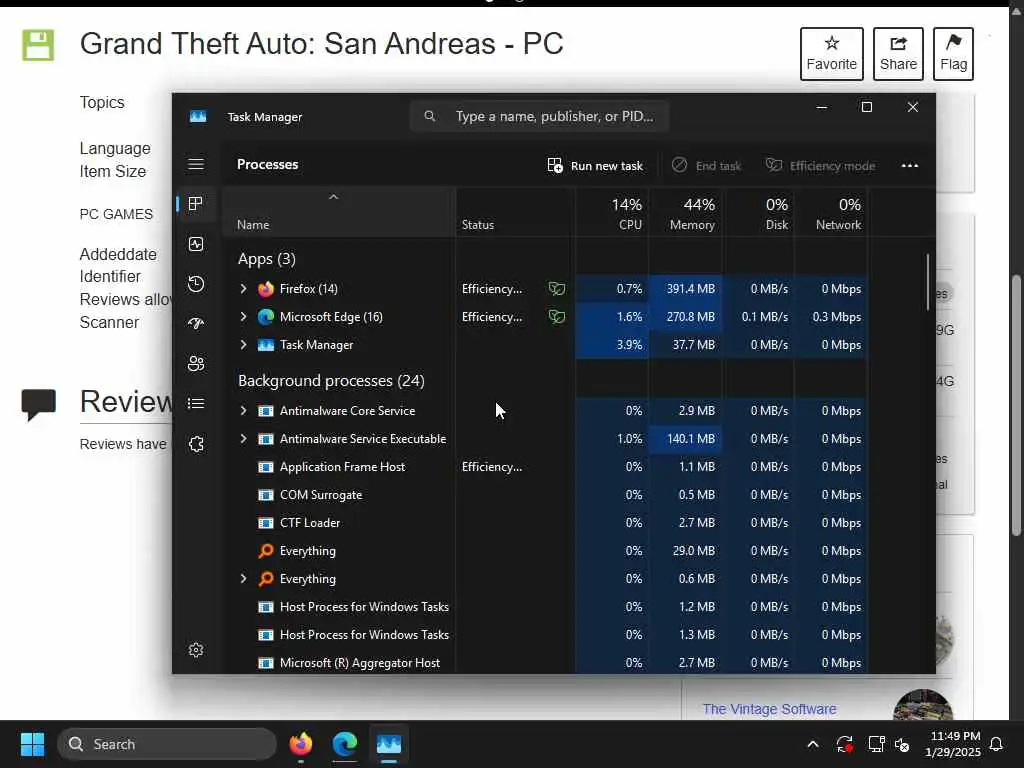The image size is (1024, 768).
Task: Sort processes by Memory column header
Action: point(686,214)
